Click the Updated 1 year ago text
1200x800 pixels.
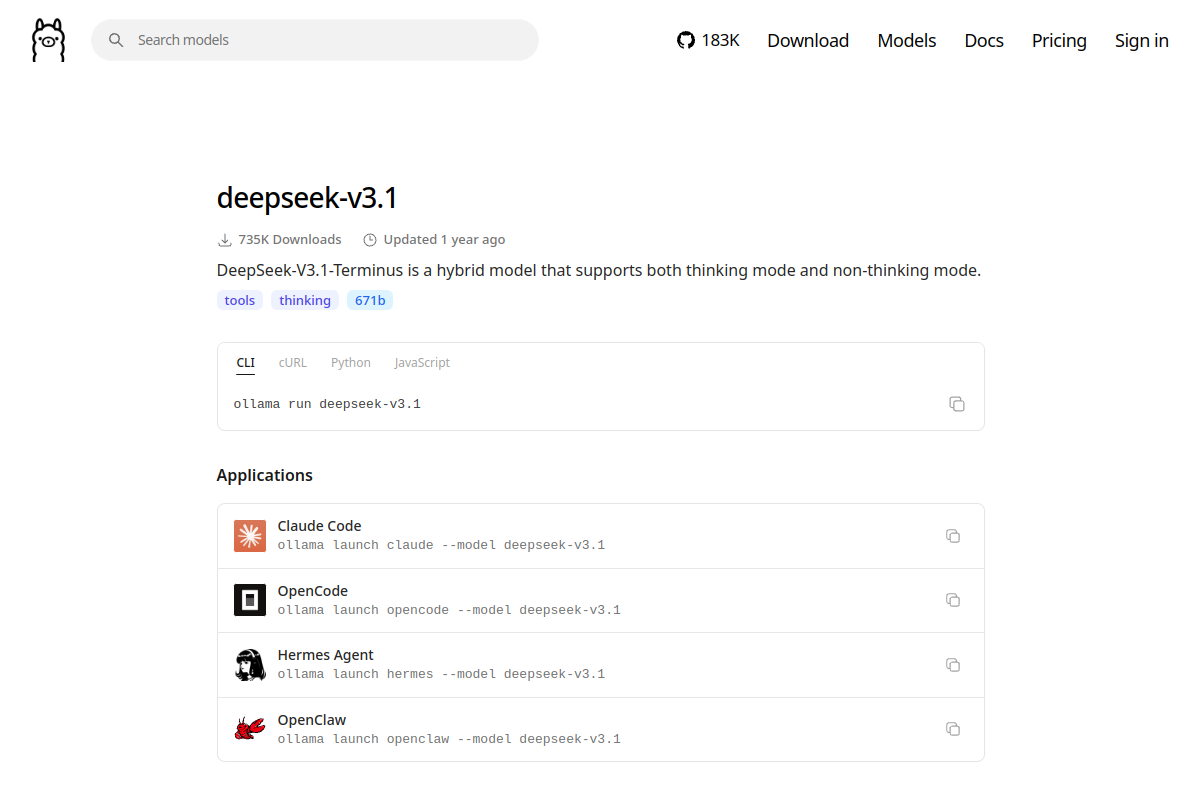click(444, 240)
